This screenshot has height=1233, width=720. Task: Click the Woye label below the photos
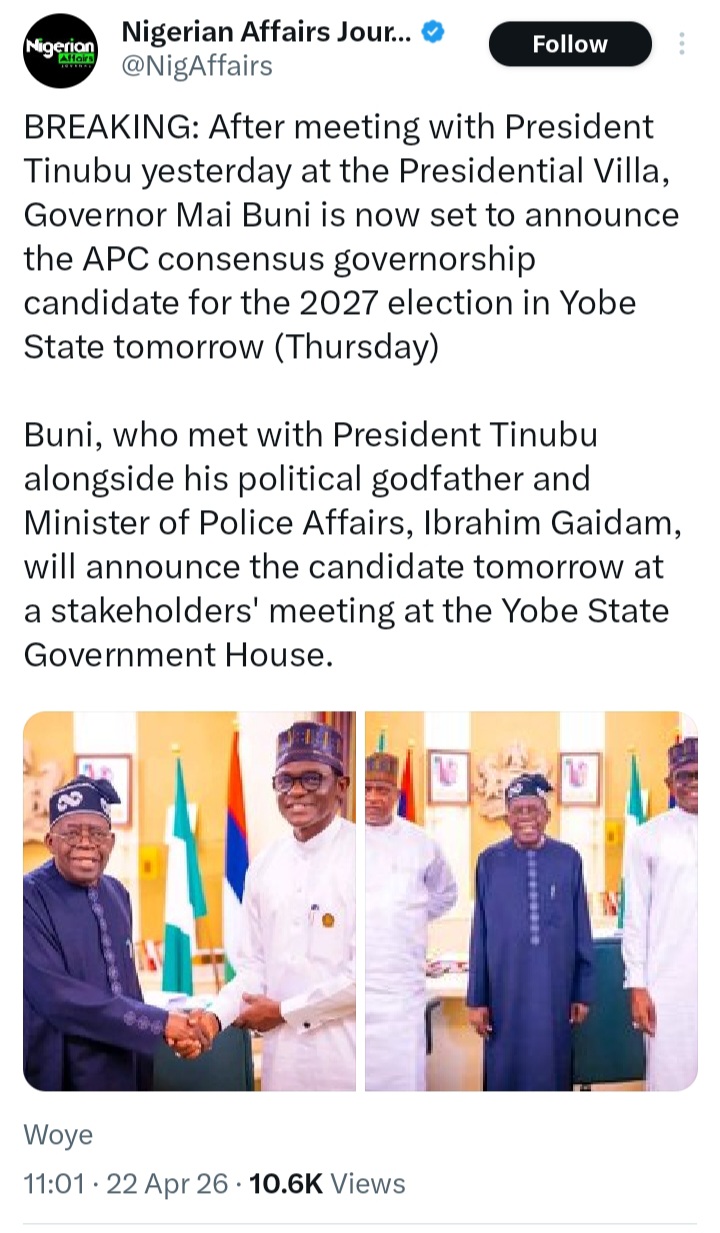tap(58, 1135)
